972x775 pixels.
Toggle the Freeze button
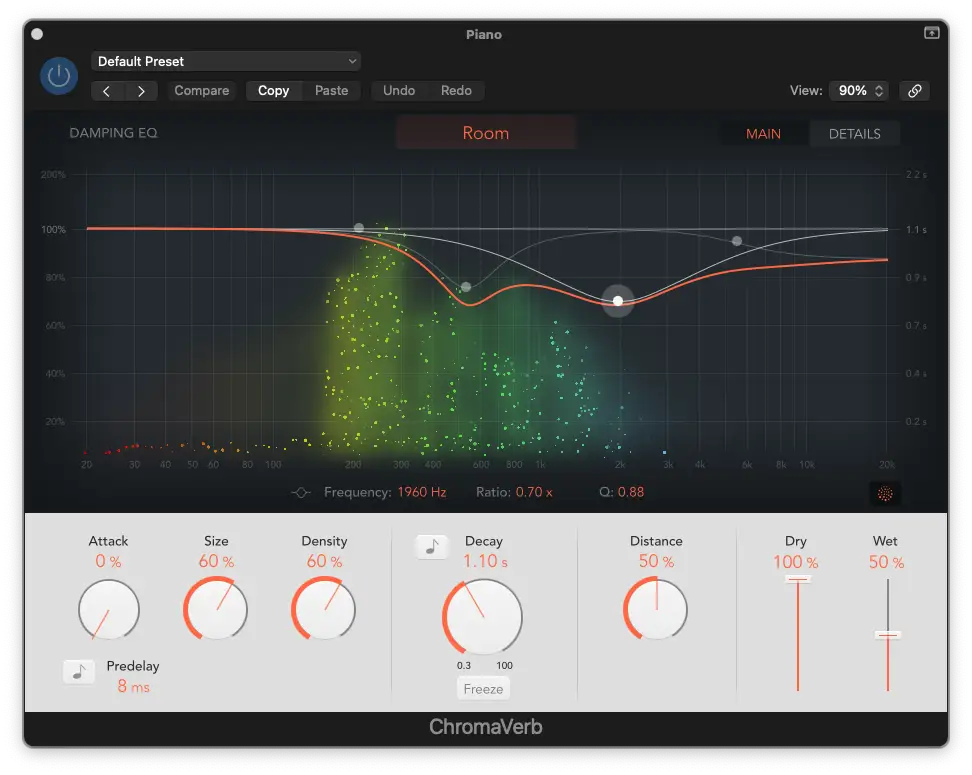pos(483,689)
